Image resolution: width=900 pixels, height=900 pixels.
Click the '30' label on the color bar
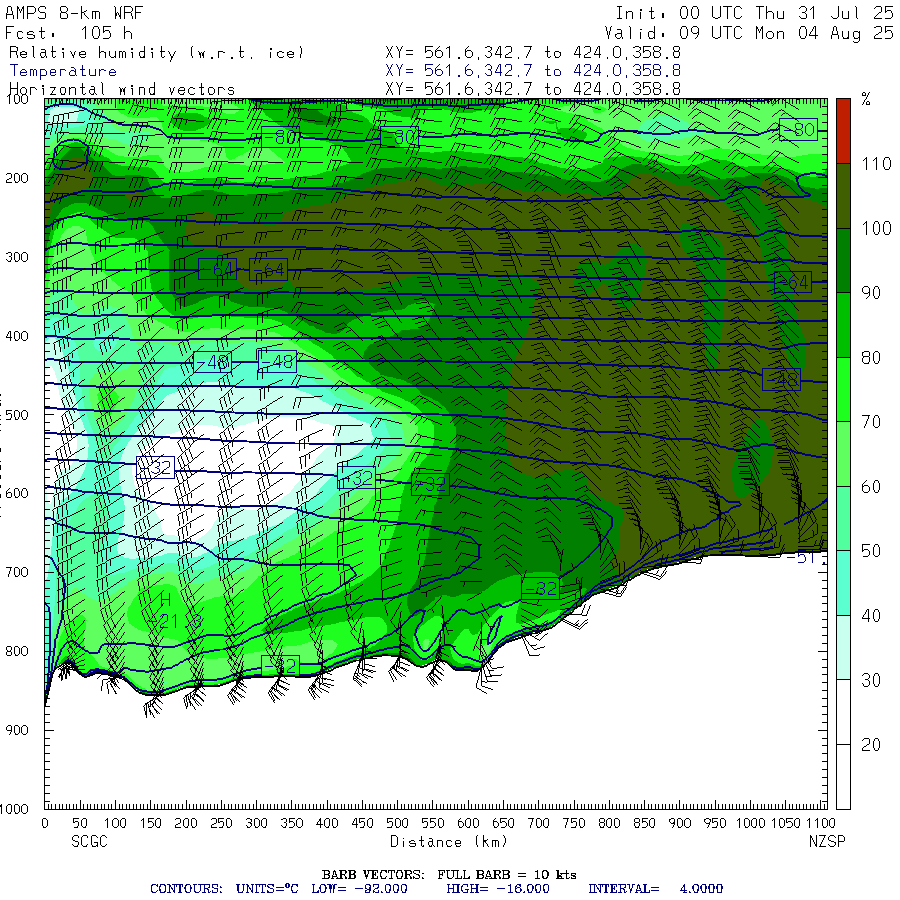pos(871,680)
